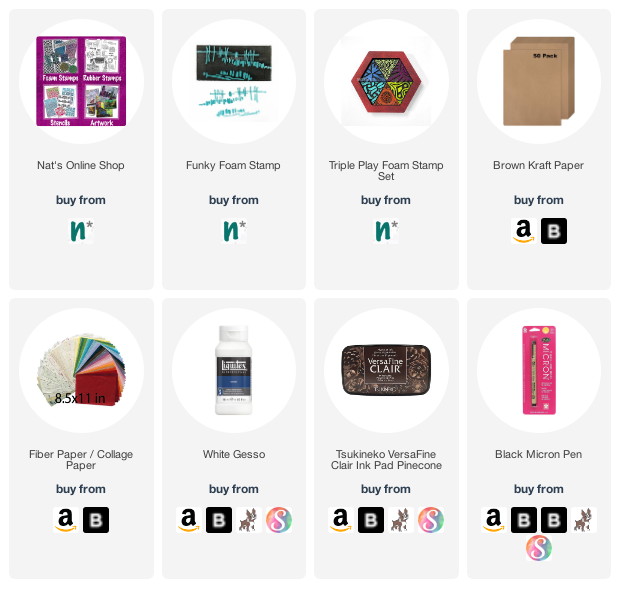
Task: Click Nat's Online Shop thumbnail image
Action: click(81, 81)
